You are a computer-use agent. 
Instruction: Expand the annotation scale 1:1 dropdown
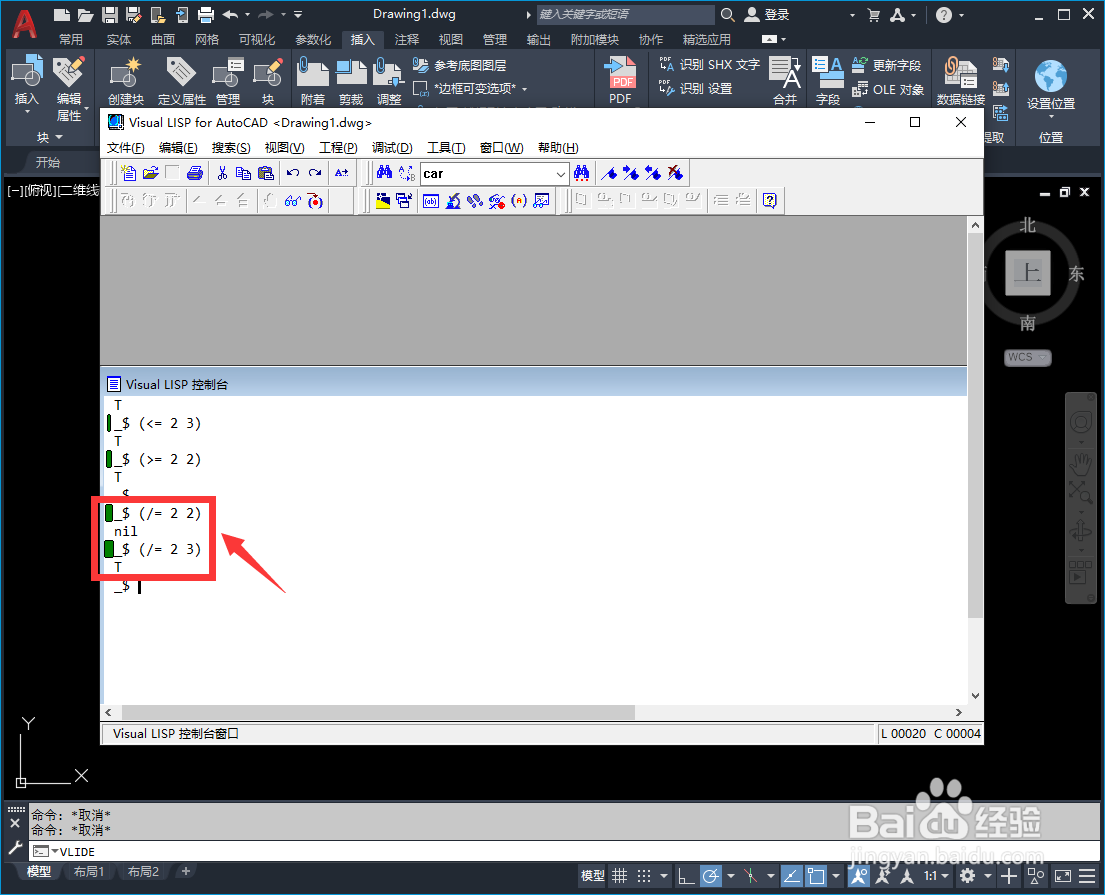click(945, 876)
